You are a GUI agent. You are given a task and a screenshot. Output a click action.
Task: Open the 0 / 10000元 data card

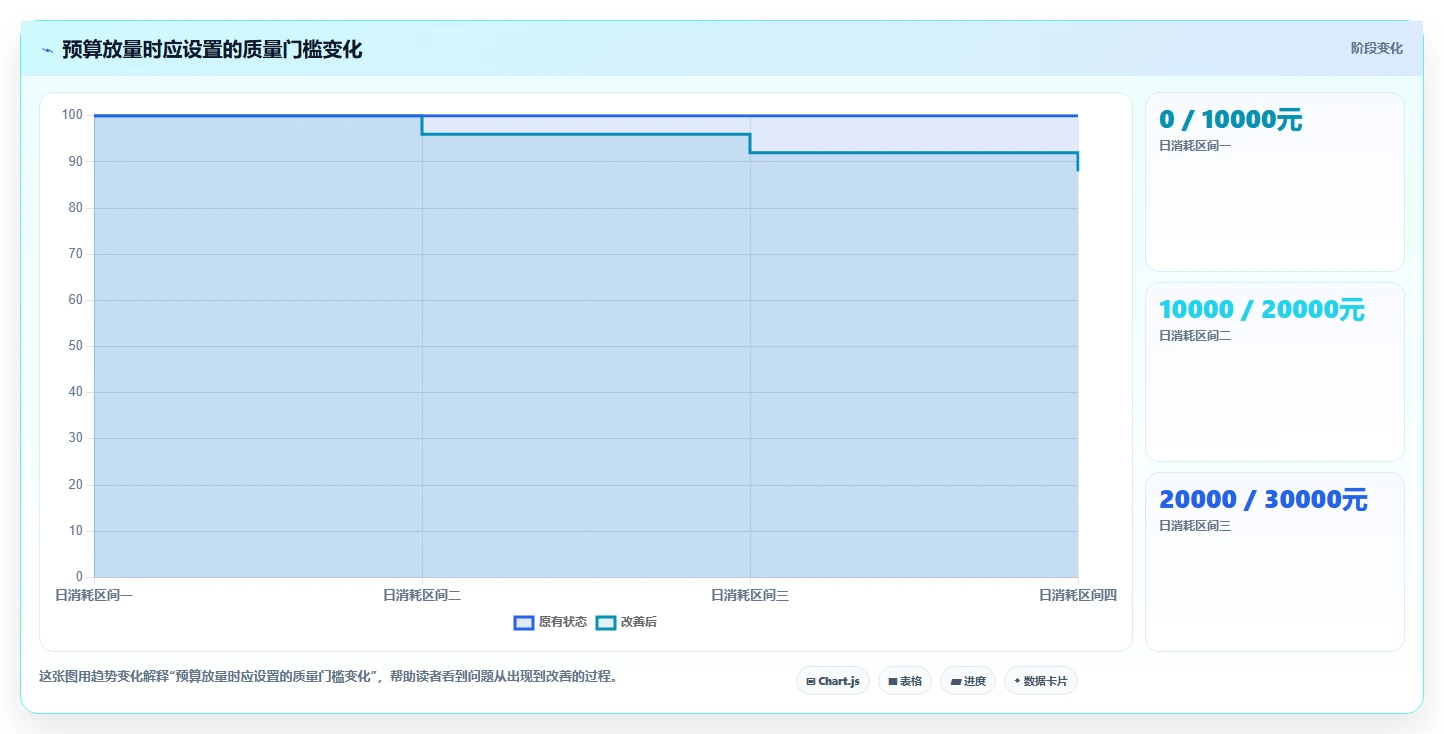point(1275,182)
